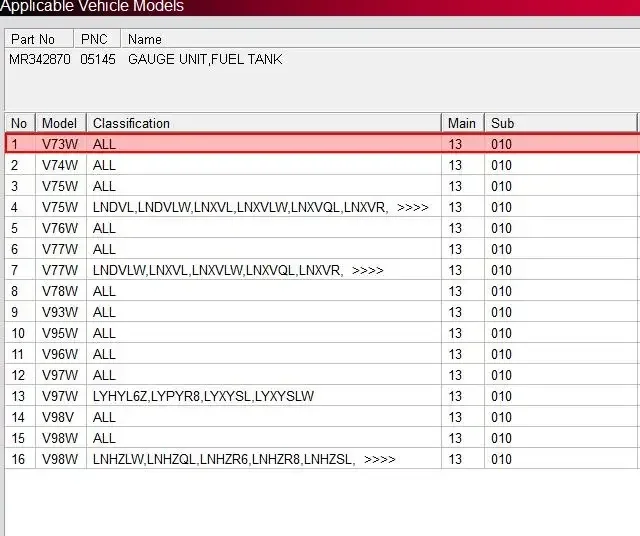Screen dimensions: 640x536
Task: Sort by the Model column header
Action: coord(61,123)
